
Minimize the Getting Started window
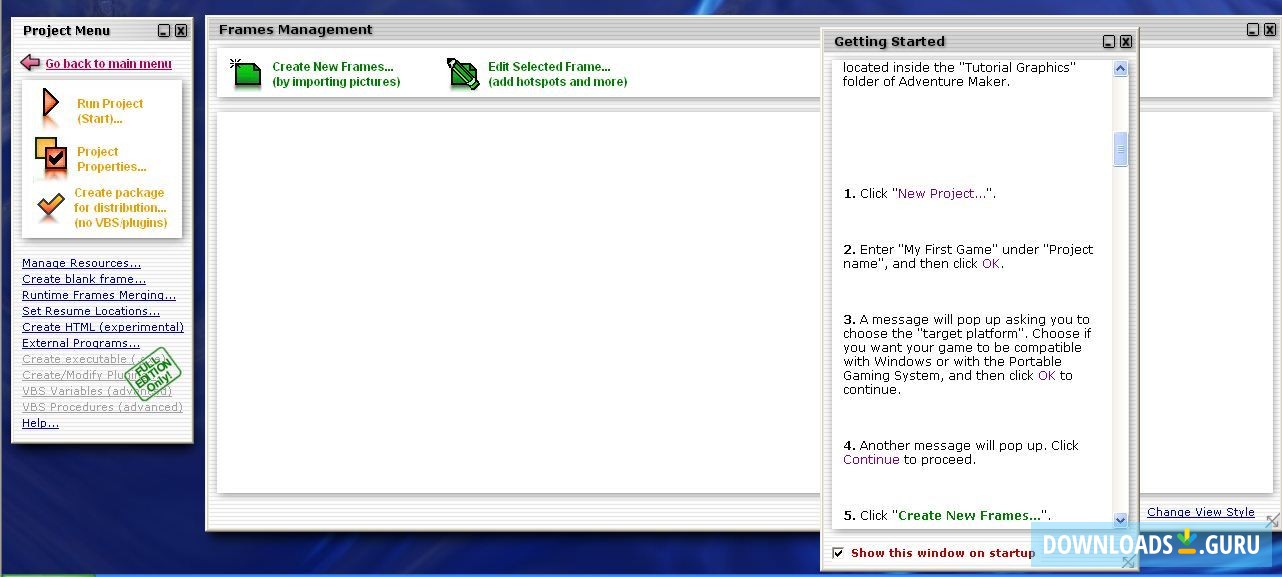coord(1109,42)
